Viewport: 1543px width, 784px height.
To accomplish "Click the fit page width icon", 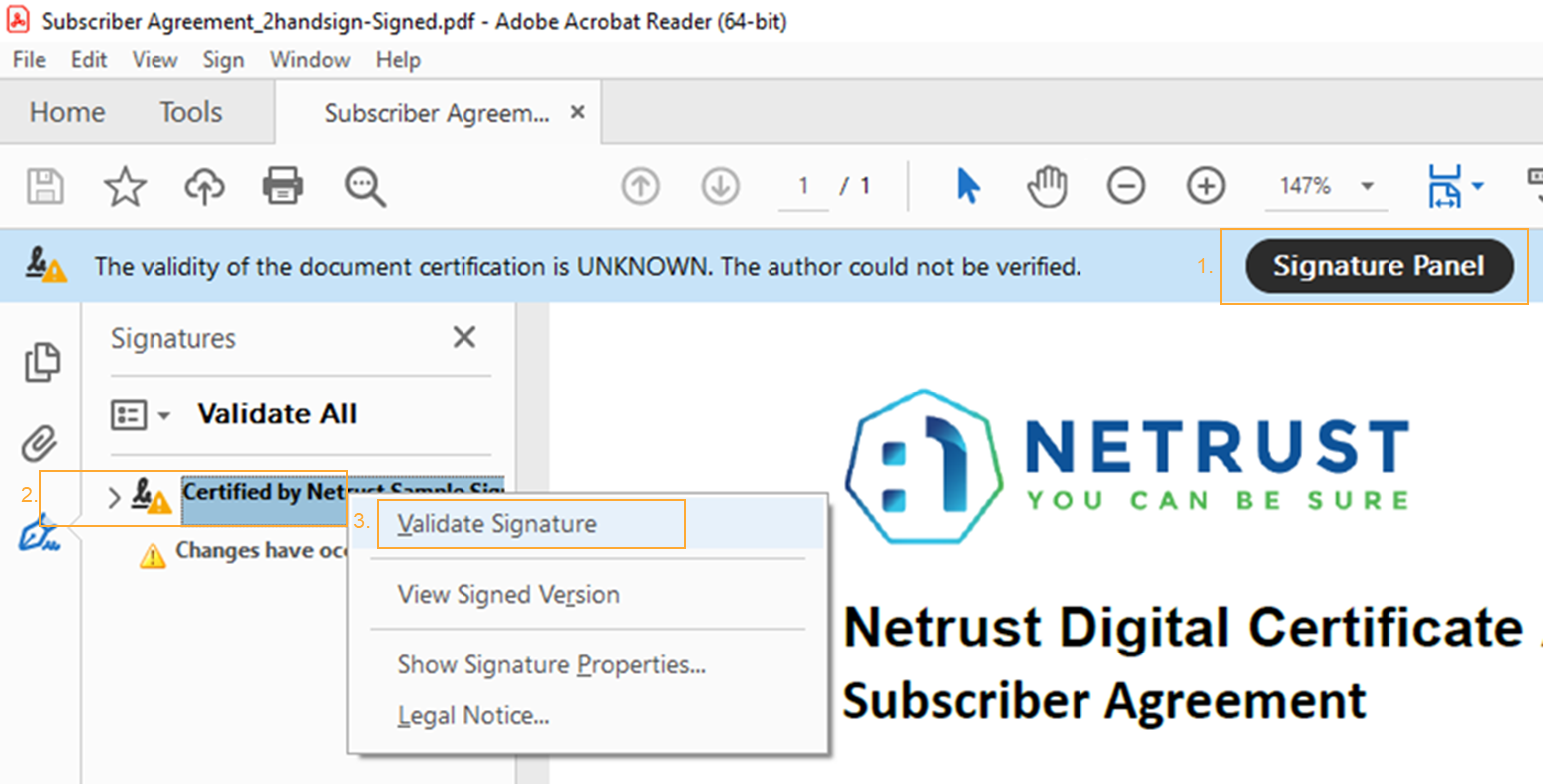I will point(1445,186).
